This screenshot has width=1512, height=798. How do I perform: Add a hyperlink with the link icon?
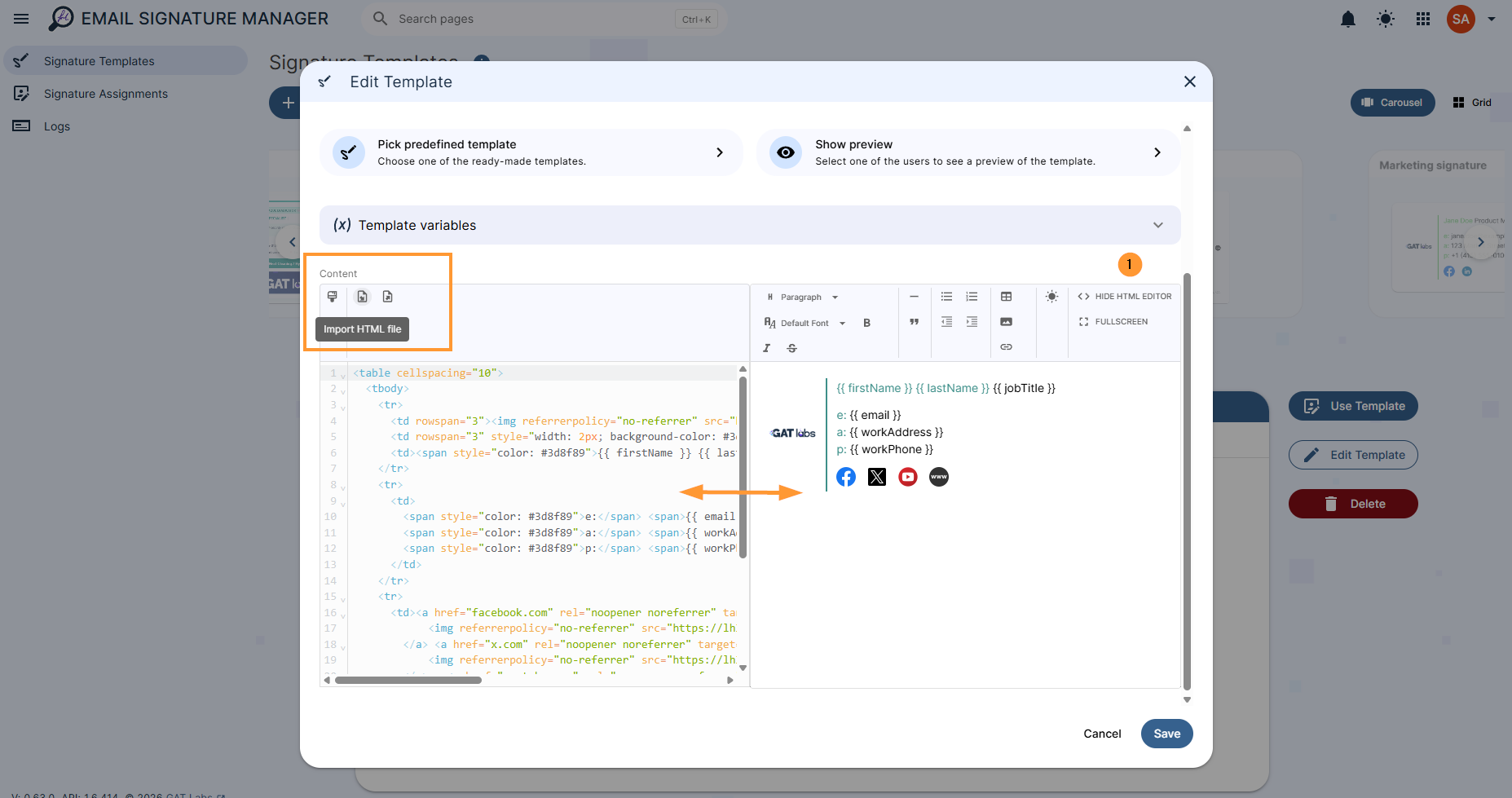click(1007, 347)
